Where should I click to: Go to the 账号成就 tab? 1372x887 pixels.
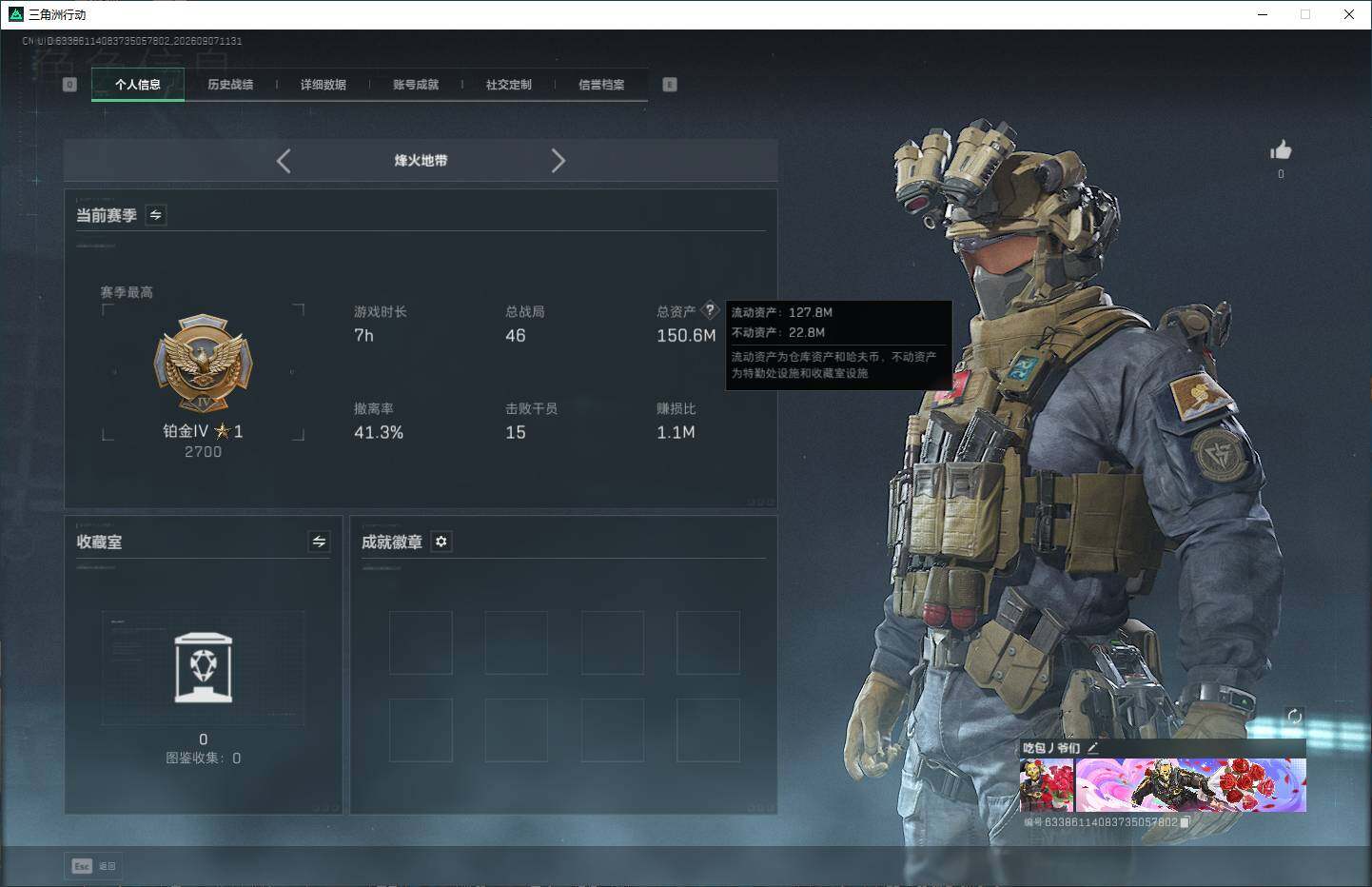pyautogui.click(x=416, y=85)
